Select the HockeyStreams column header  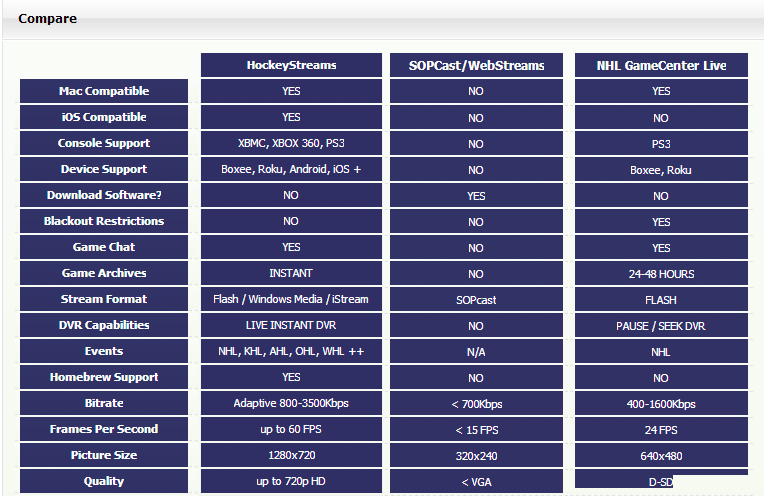pos(291,65)
